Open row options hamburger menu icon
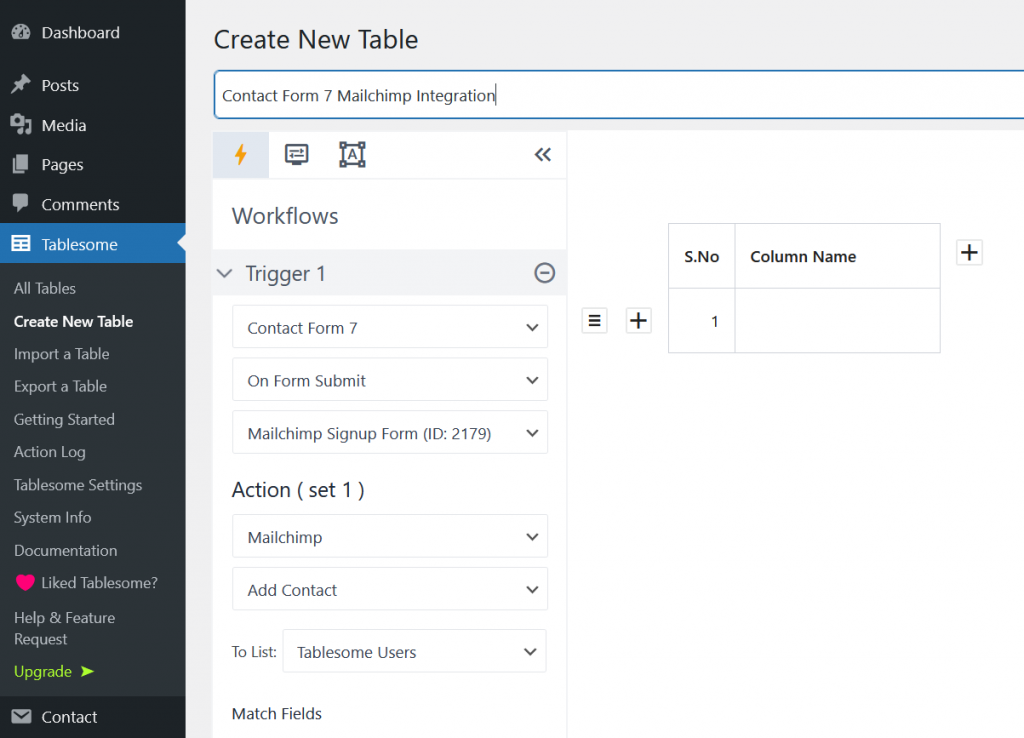Screen dimensions: 1024x738 pos(594,321)
